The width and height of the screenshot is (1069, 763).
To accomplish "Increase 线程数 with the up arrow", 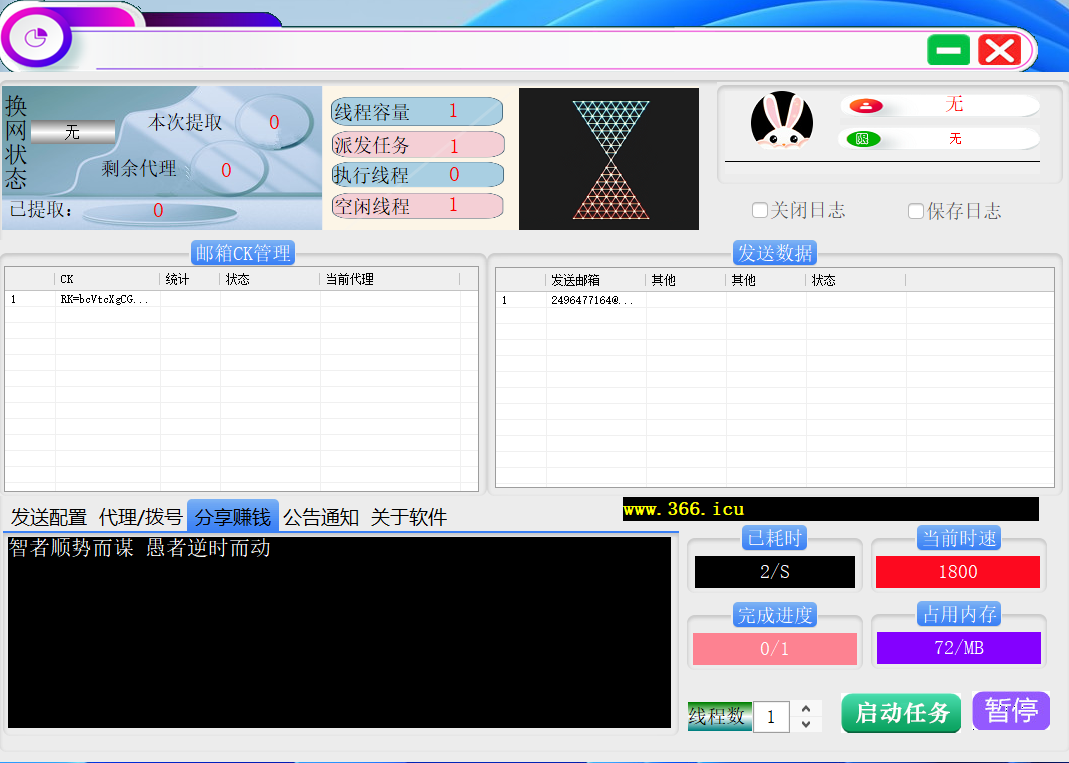I will click(807, 709).
